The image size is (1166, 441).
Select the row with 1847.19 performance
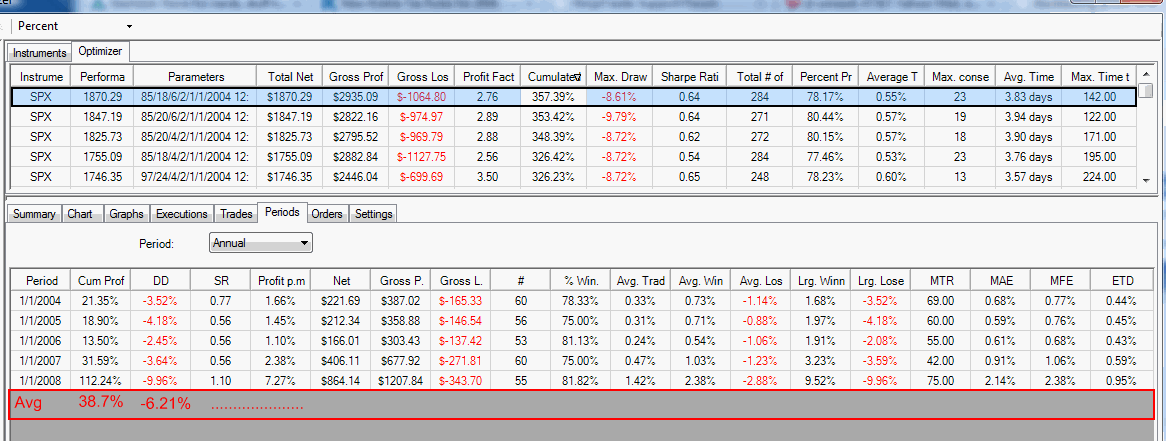tap(573, 117)
